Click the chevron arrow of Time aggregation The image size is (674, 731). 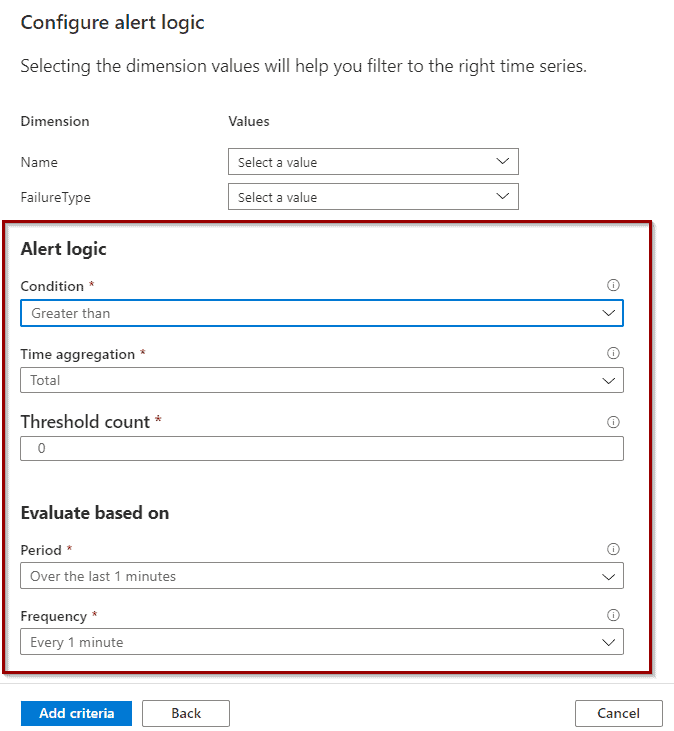pos(608,381)
